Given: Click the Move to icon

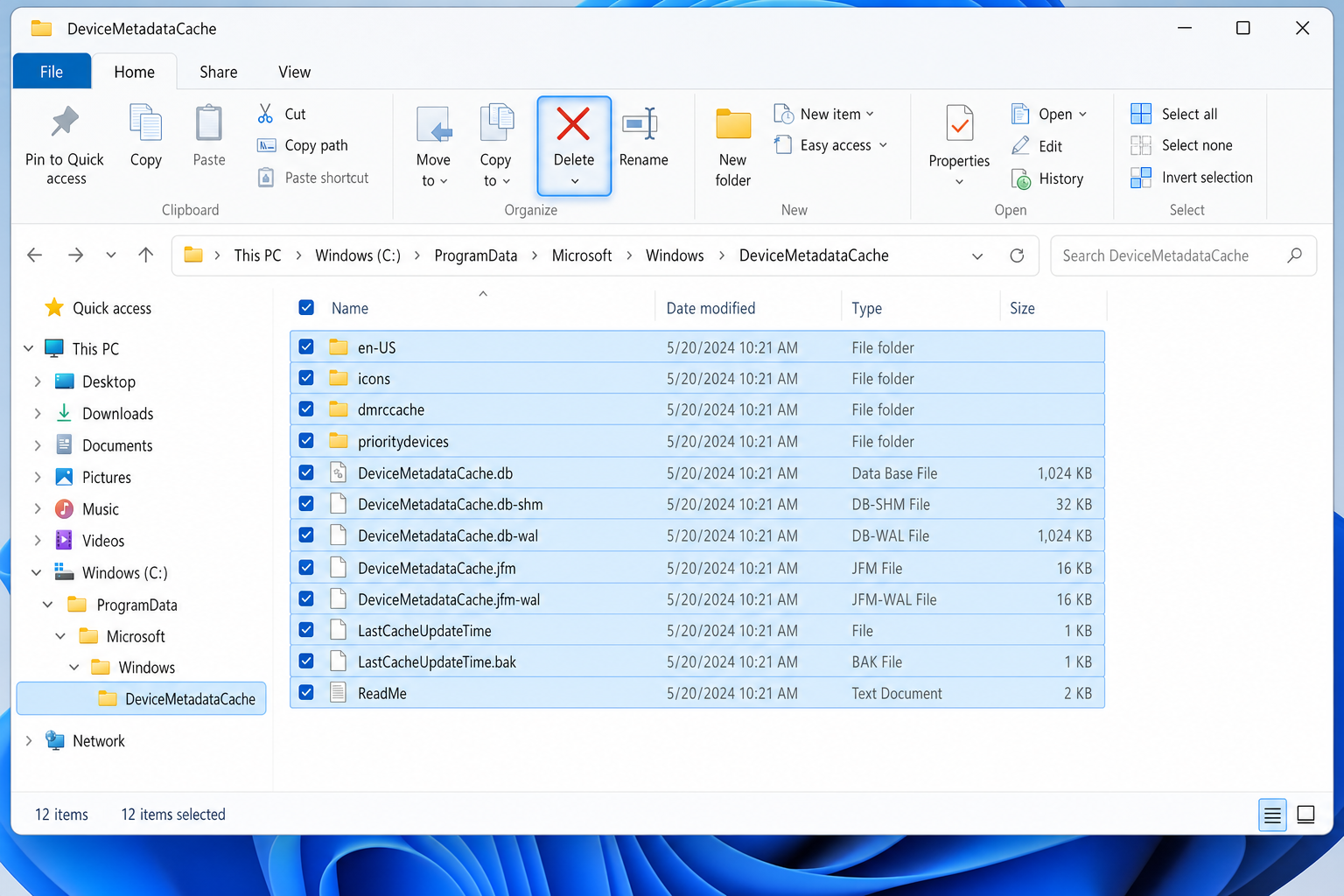Looking at the screenshot, I should point(434,124).
